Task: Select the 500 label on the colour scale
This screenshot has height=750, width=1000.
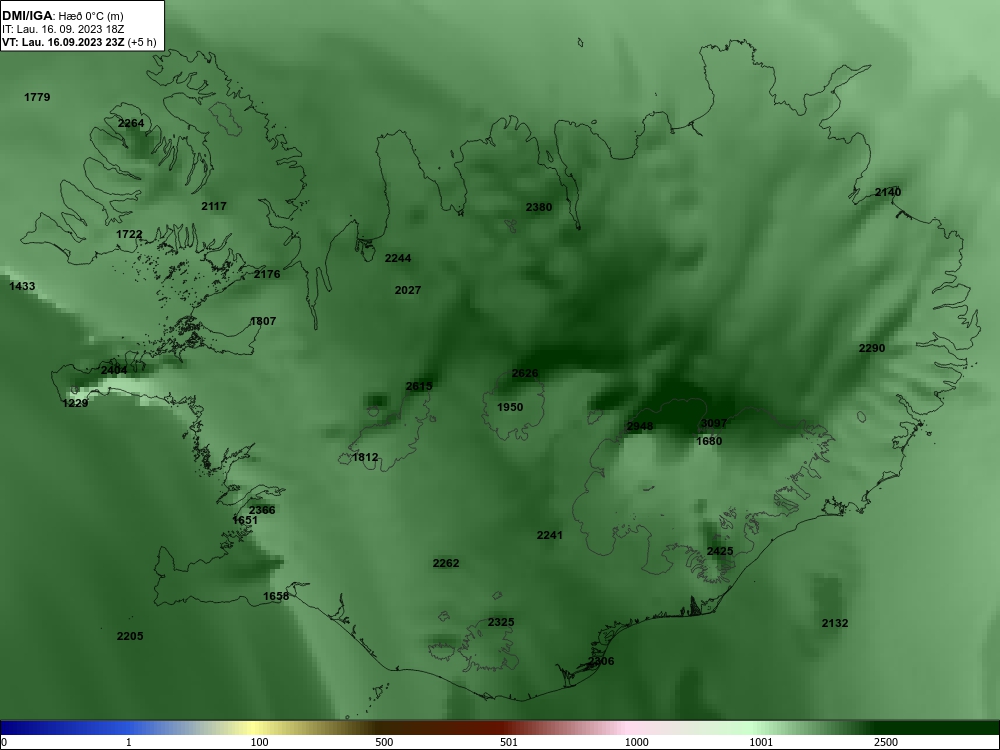Action: pos(384,742)
